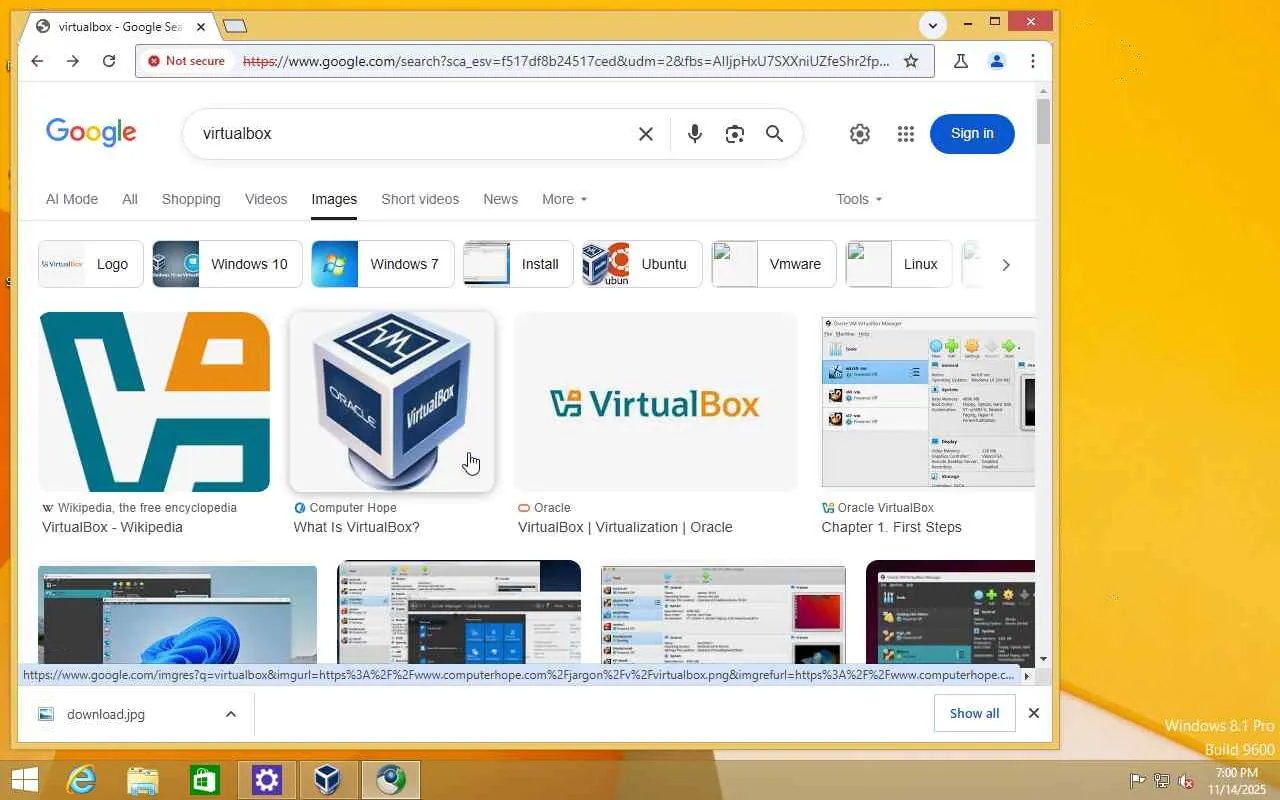Open the VirtualBox - Wikipedia link

112,527
